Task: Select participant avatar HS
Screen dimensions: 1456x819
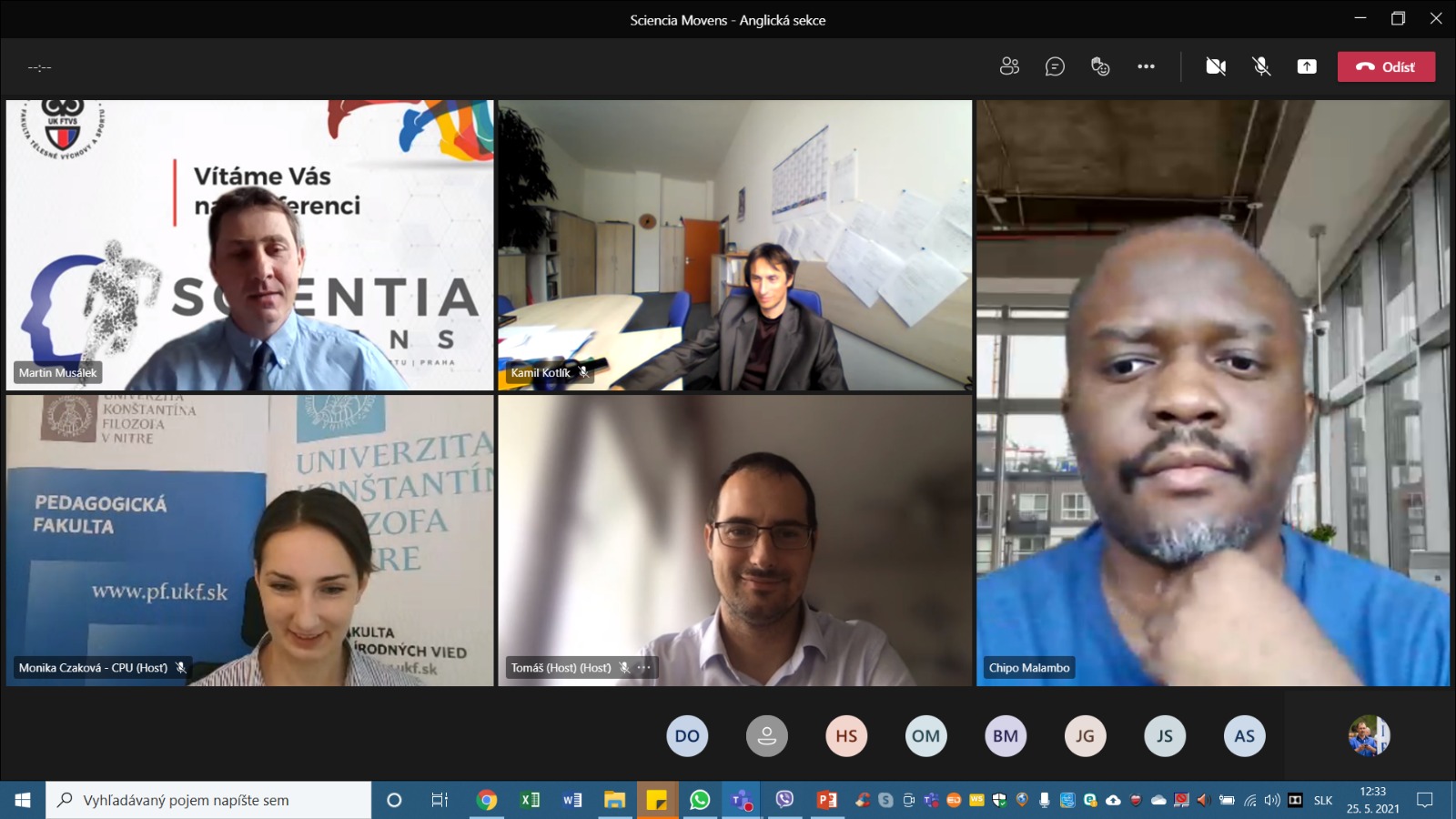Action: (846, 736)
